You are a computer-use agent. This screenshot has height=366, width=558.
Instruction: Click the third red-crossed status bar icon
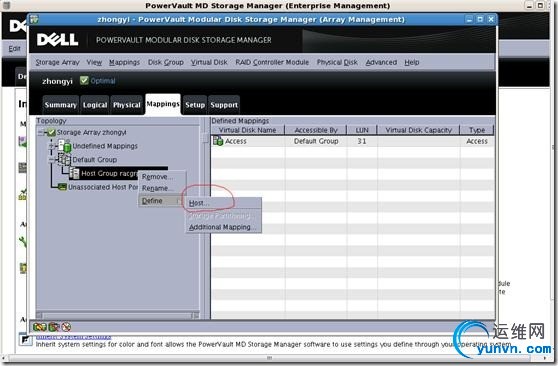[66, 326]
